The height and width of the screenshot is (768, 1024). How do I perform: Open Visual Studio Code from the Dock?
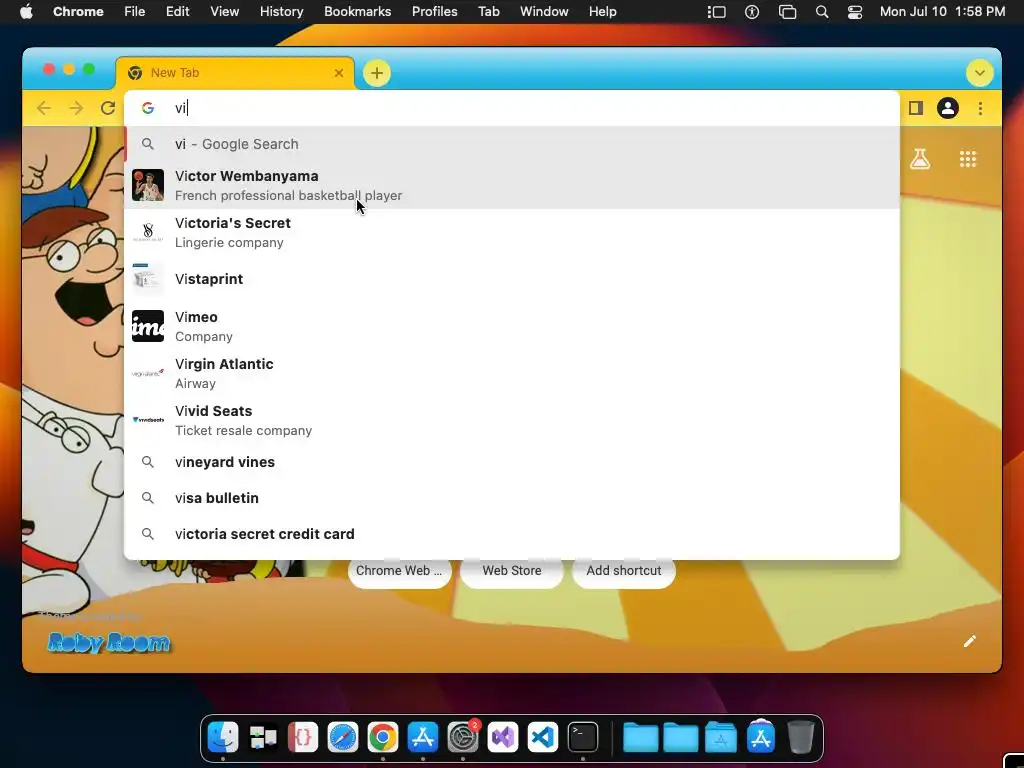[x=543, y=737]
